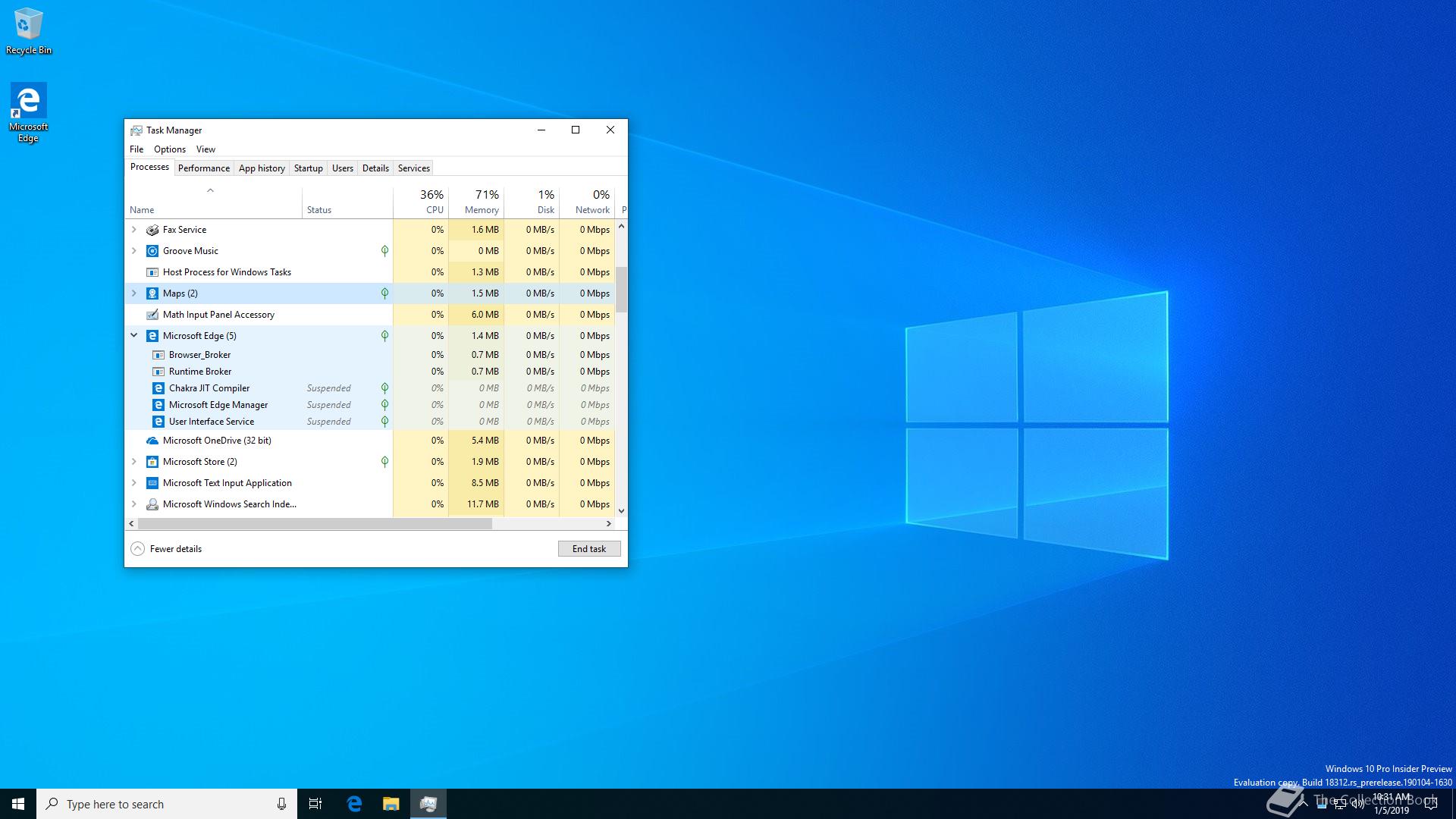This screenshot has height=819, width=1456.
Task: Click the Microsoft Edge (5) process icon
Action: 152,336
